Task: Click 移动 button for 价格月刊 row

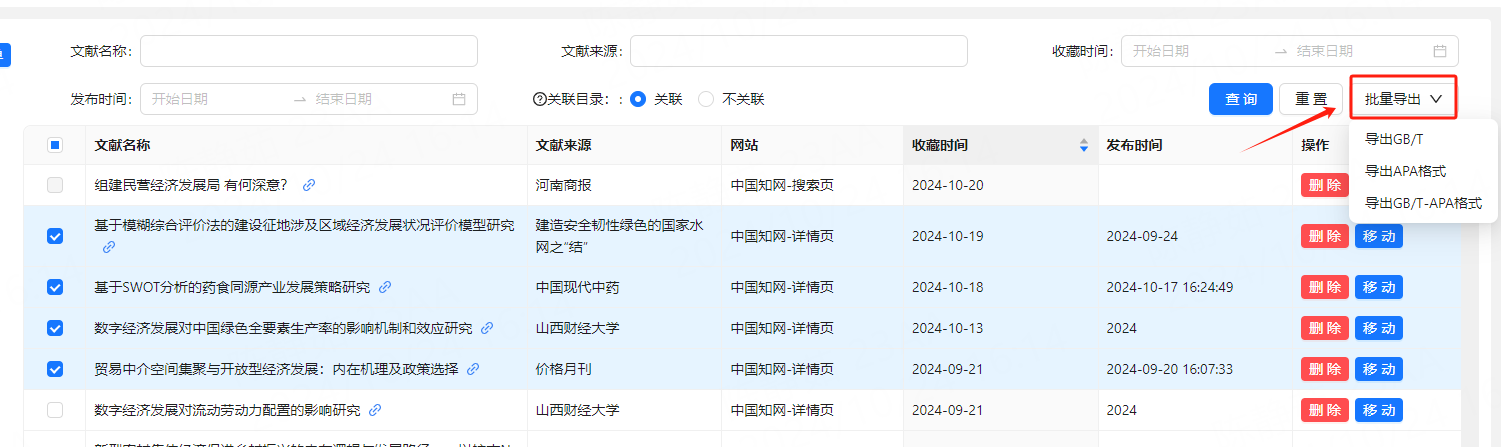Action: coord(1378,369)
